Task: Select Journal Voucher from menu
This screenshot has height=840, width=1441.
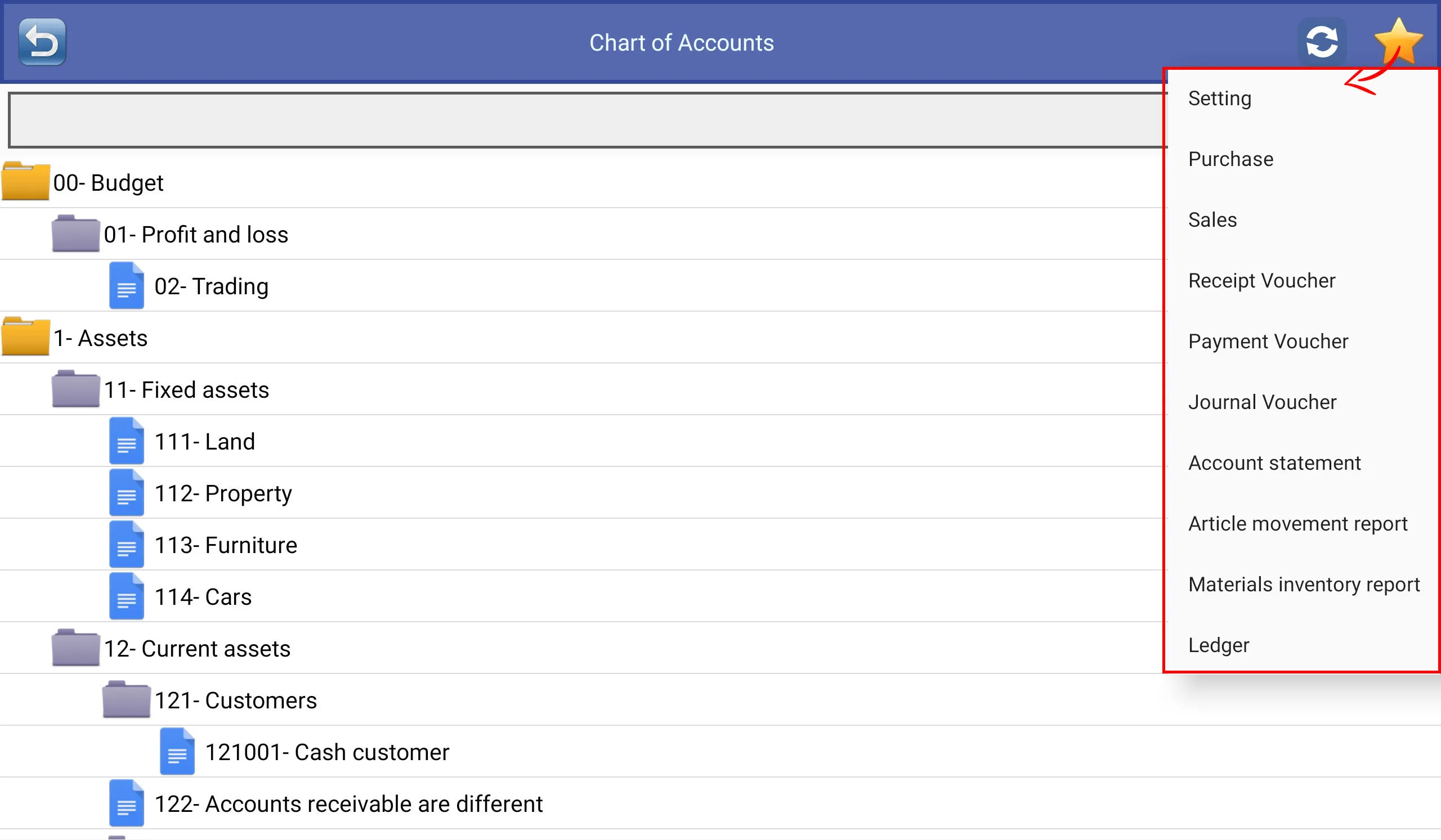Action: [1263, 401]
